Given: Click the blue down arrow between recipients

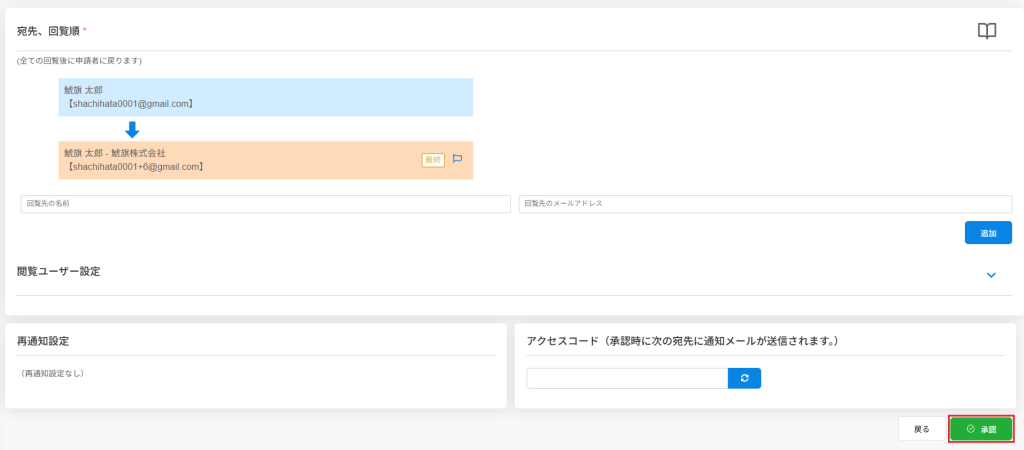Looking at the screenshot, I should click(x=131, y=130).
